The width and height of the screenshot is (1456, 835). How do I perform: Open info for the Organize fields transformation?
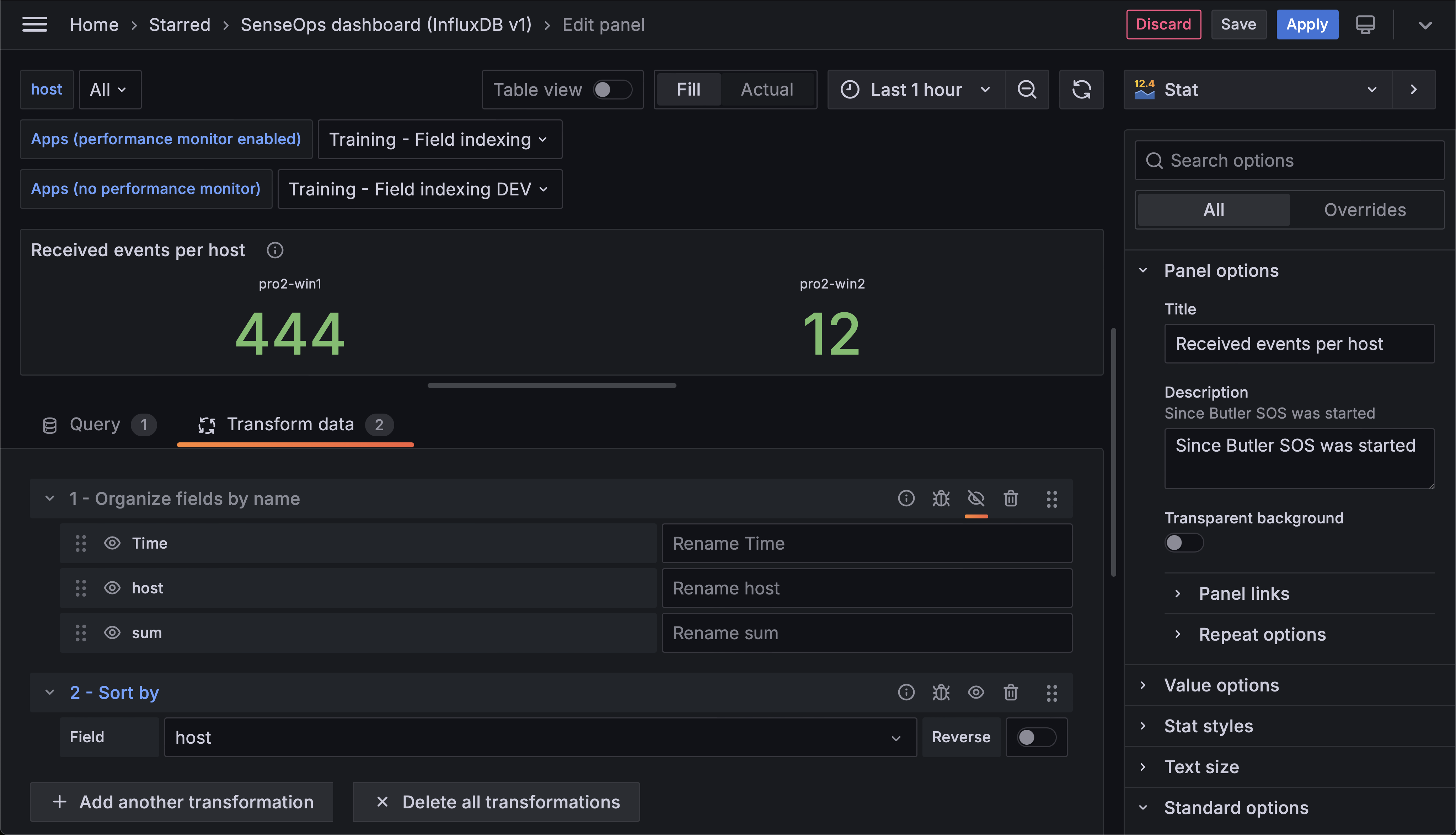pos(906,499)
